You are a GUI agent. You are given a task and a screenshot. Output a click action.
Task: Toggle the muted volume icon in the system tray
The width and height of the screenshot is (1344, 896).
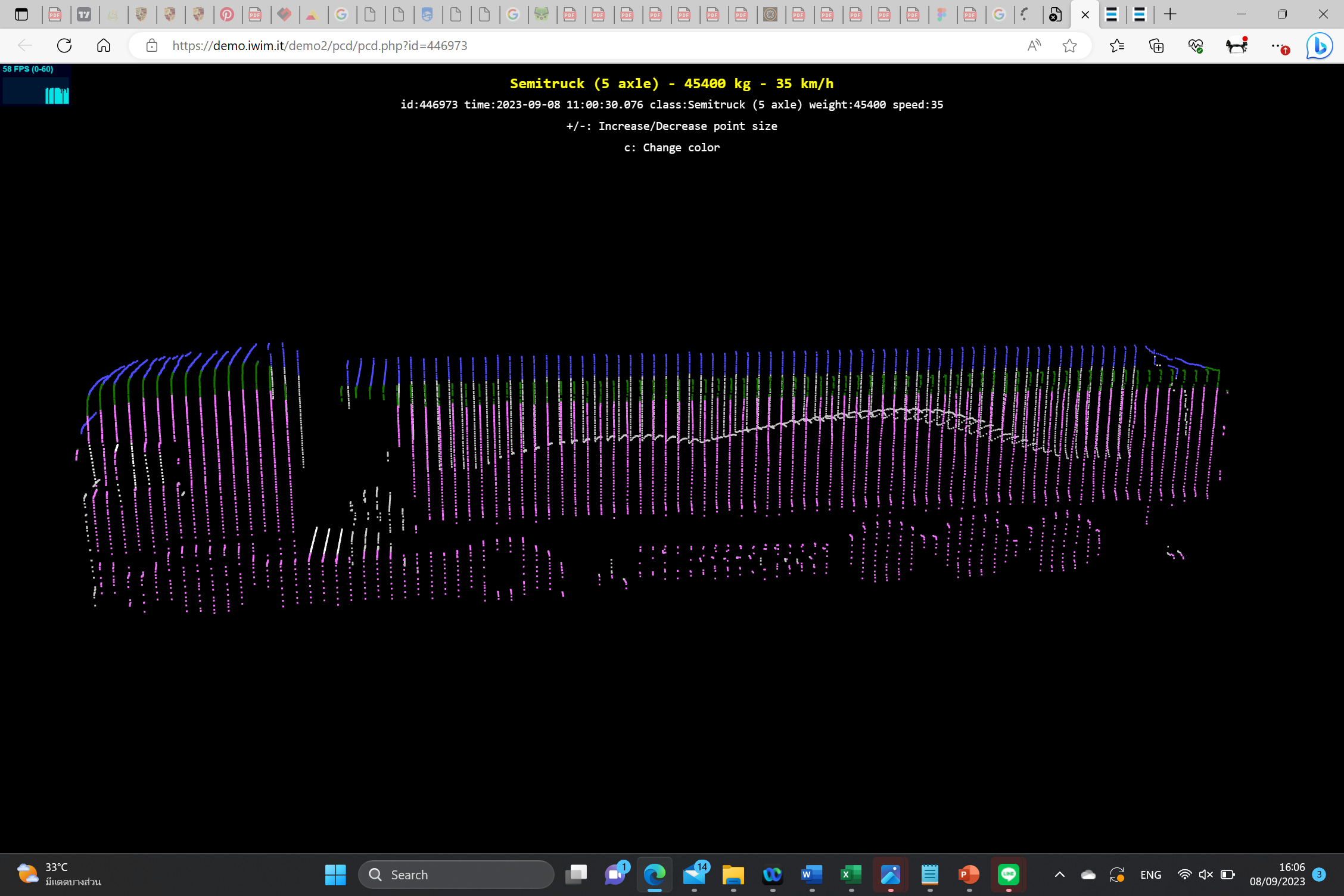point(1206,875)
